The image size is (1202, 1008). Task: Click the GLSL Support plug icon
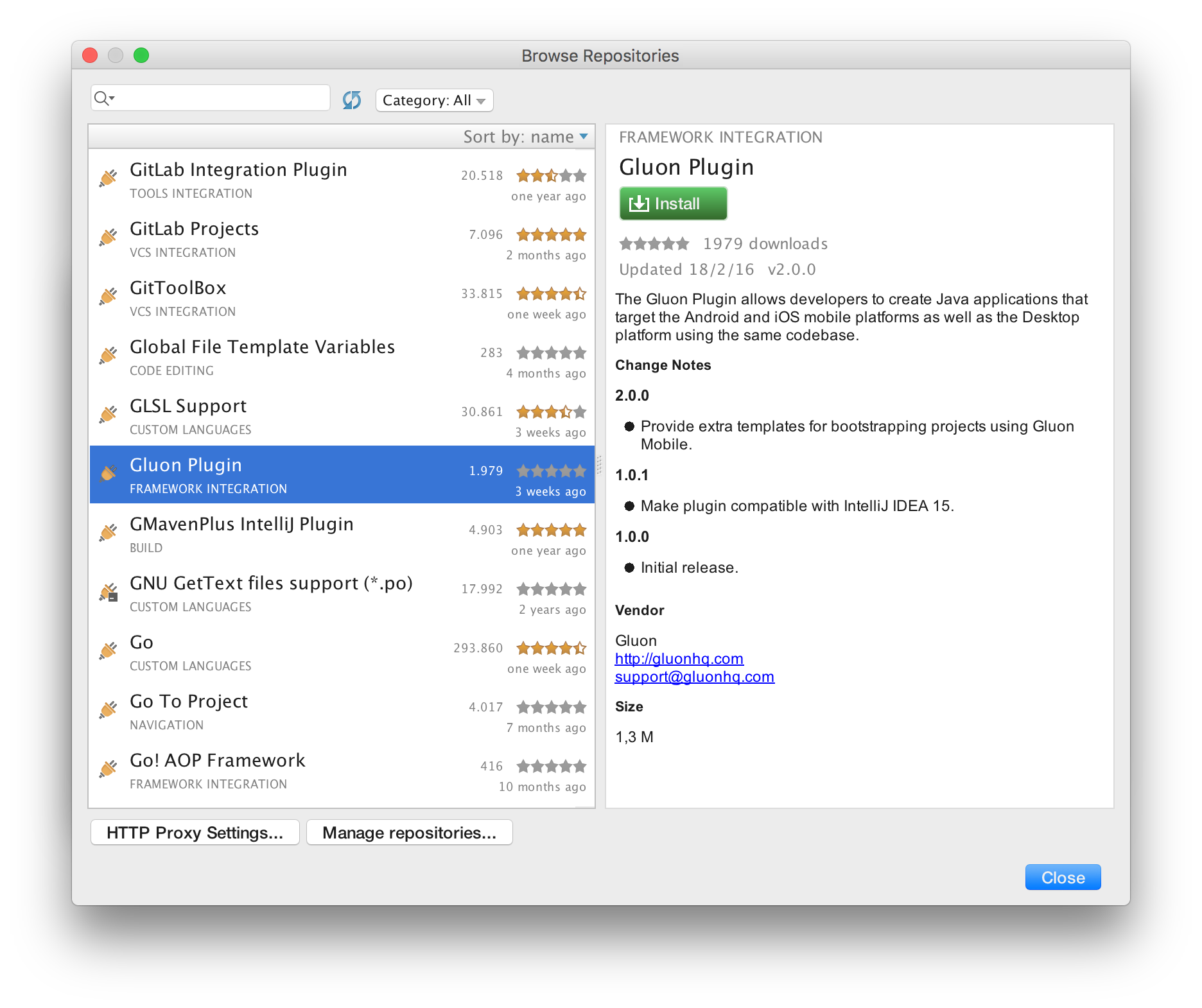click(x=109, y=414)
